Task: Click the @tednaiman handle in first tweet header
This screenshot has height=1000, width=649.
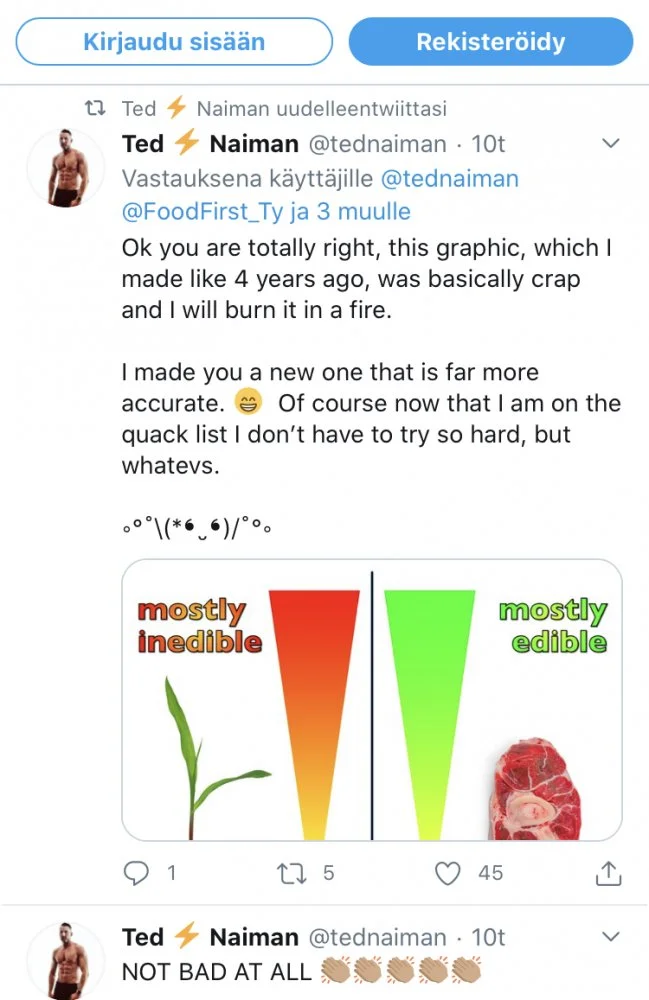Action: pos(376,144)
